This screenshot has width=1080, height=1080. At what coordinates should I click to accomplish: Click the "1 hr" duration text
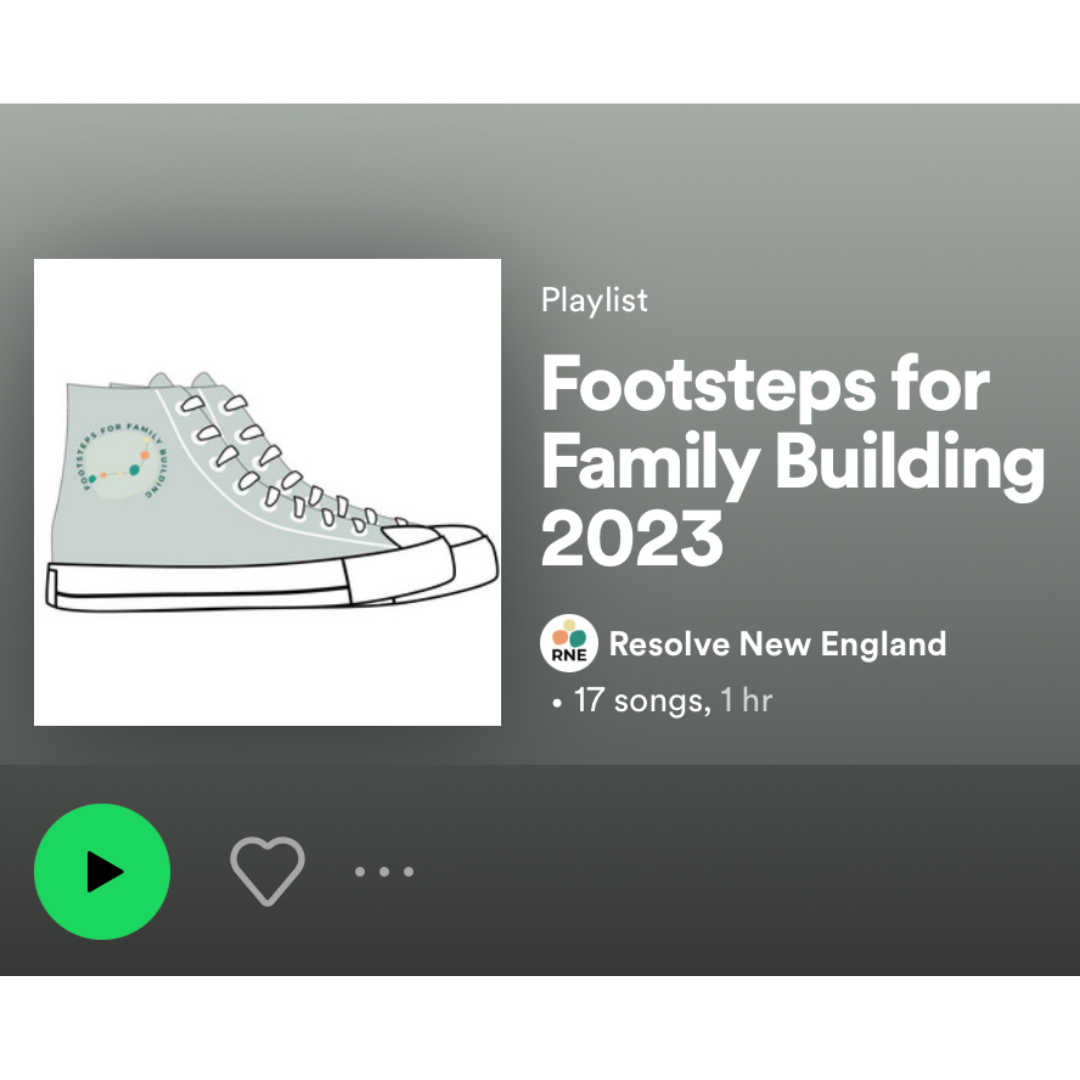tap(746, 700)
